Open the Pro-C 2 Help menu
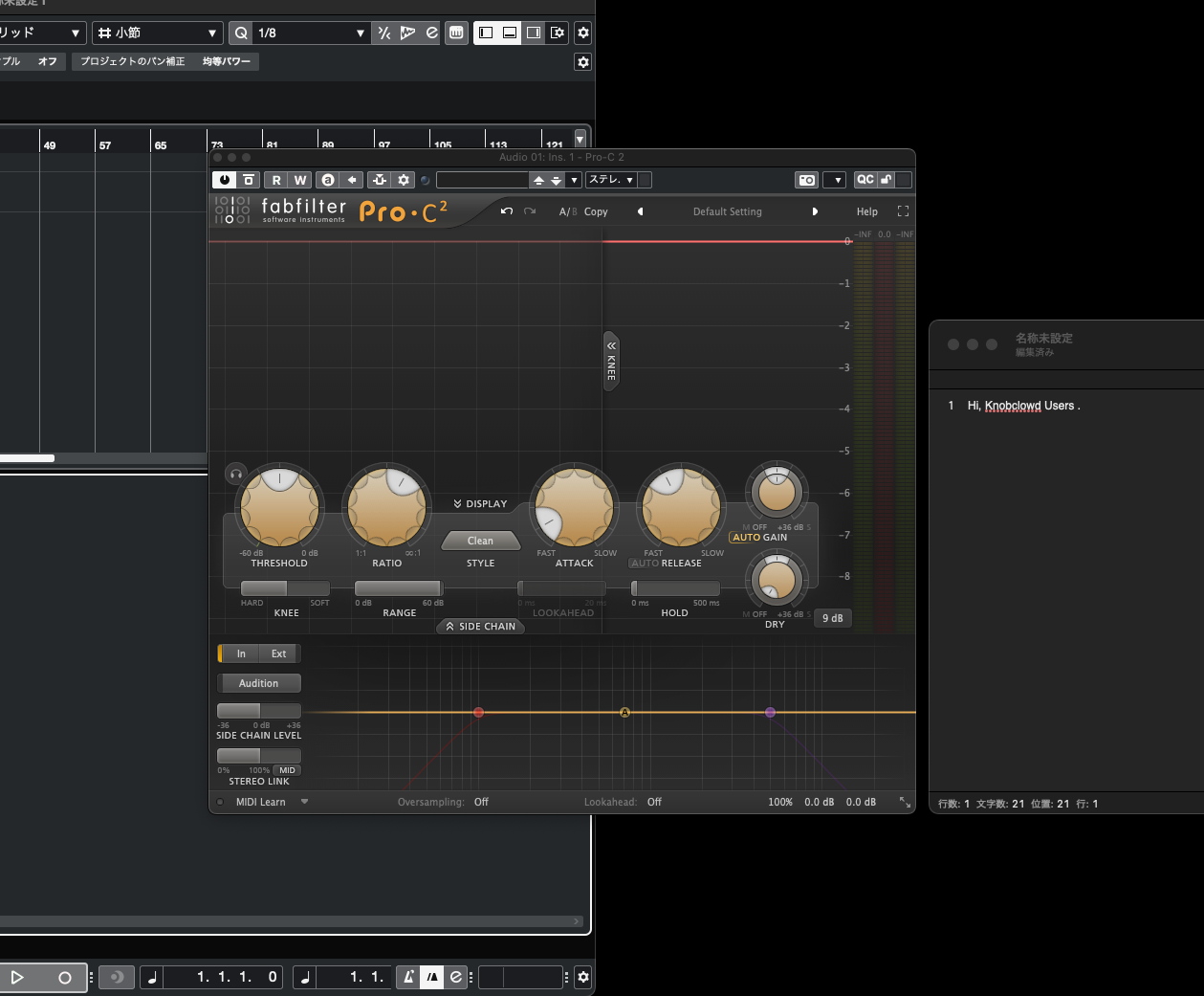This screenshot has height=996, width=1204. (x=867, y=211)
